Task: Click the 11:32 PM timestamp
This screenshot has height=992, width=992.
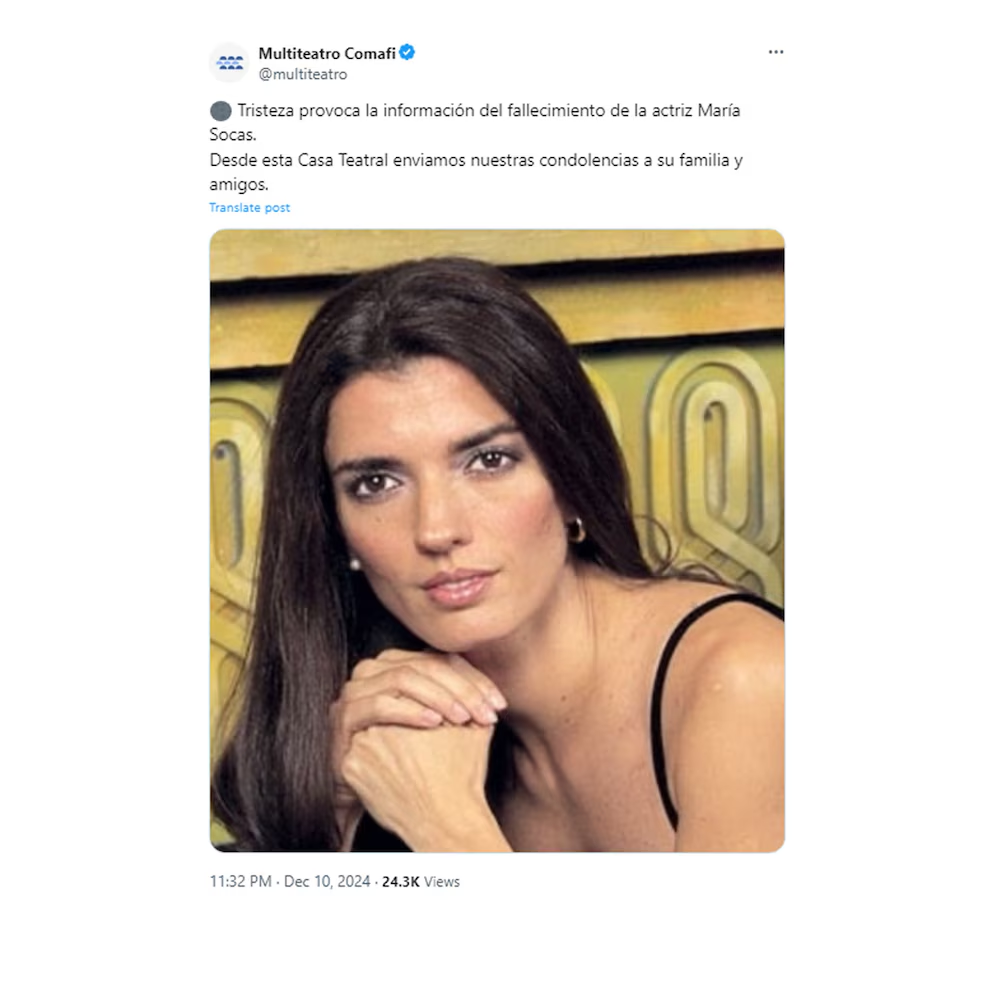Action: pyautogui.click(x=240, y=881)
